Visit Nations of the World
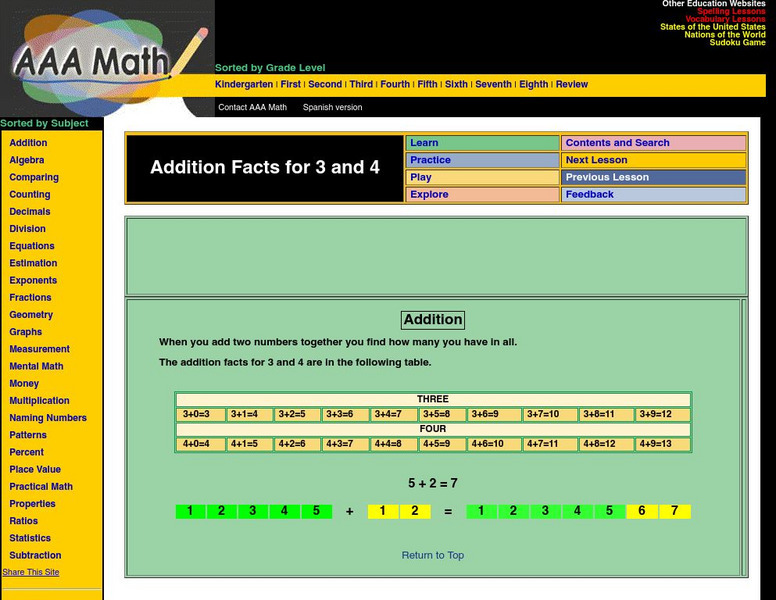The image size is (776, 600). point(725,35)
